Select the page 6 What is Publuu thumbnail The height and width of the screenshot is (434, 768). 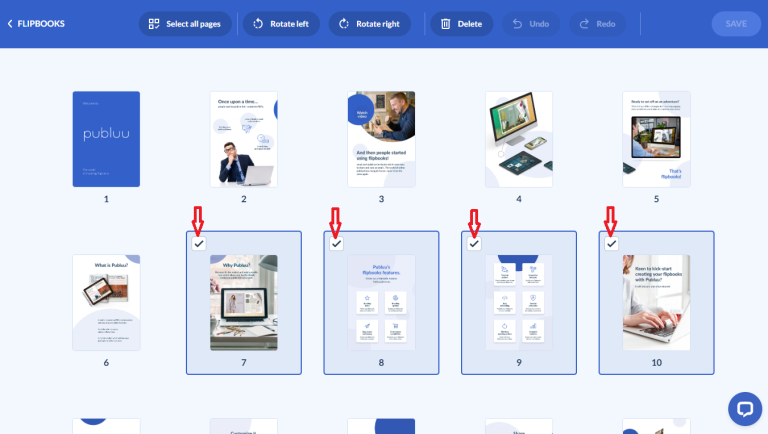106,302
